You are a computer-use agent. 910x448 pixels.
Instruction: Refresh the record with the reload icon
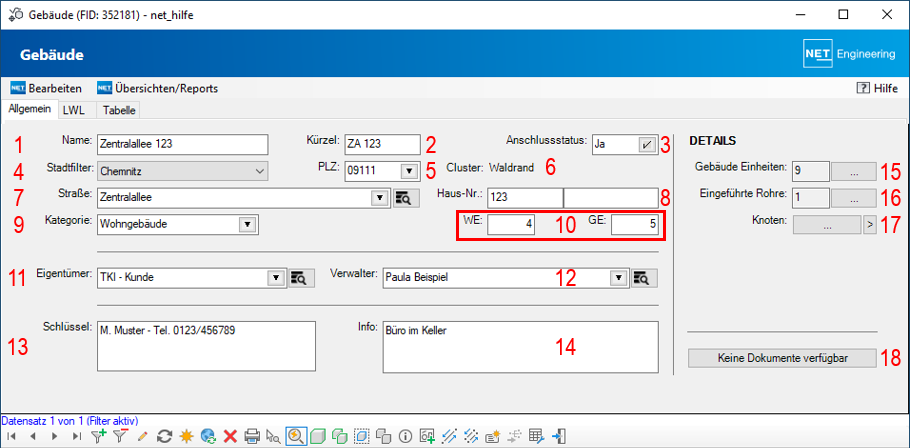pyautogui.click(x=165, y=436)
